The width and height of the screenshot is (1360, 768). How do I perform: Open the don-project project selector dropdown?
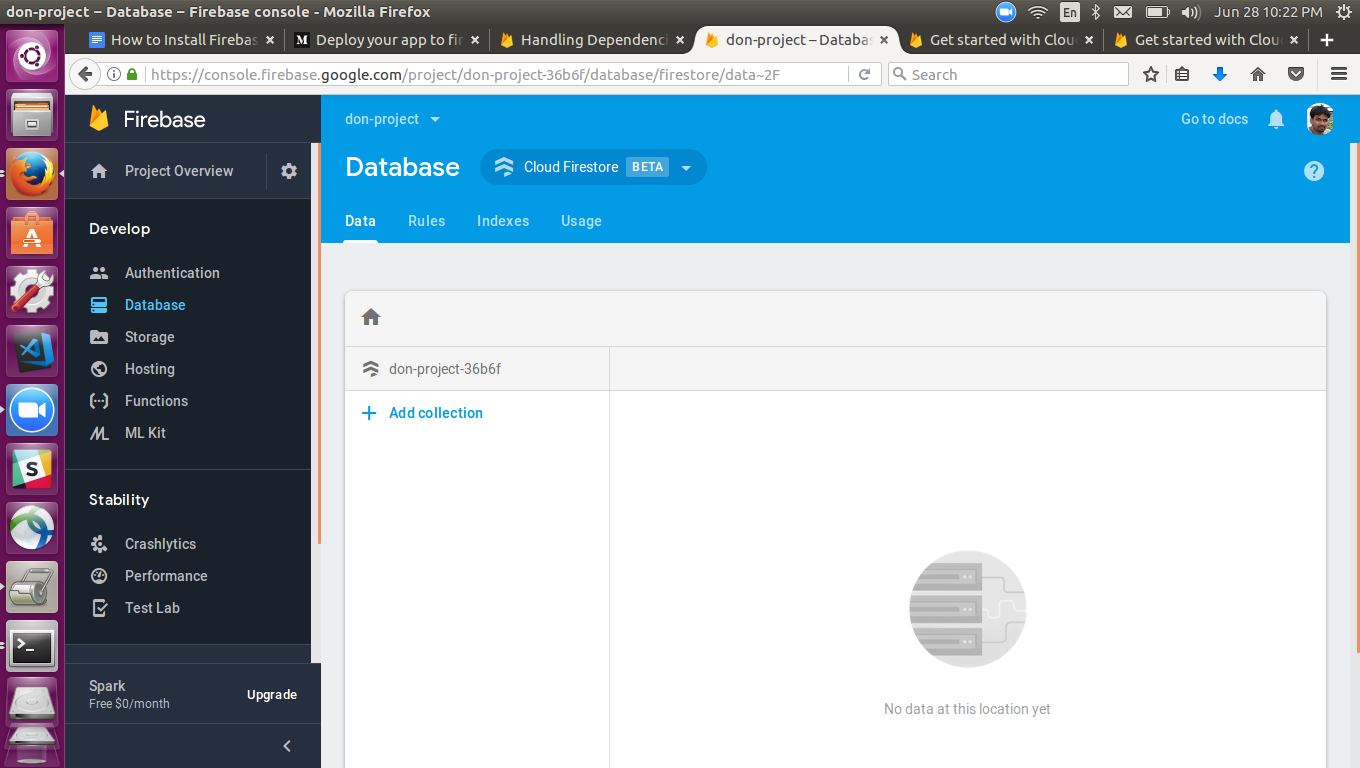coord(392,119)
